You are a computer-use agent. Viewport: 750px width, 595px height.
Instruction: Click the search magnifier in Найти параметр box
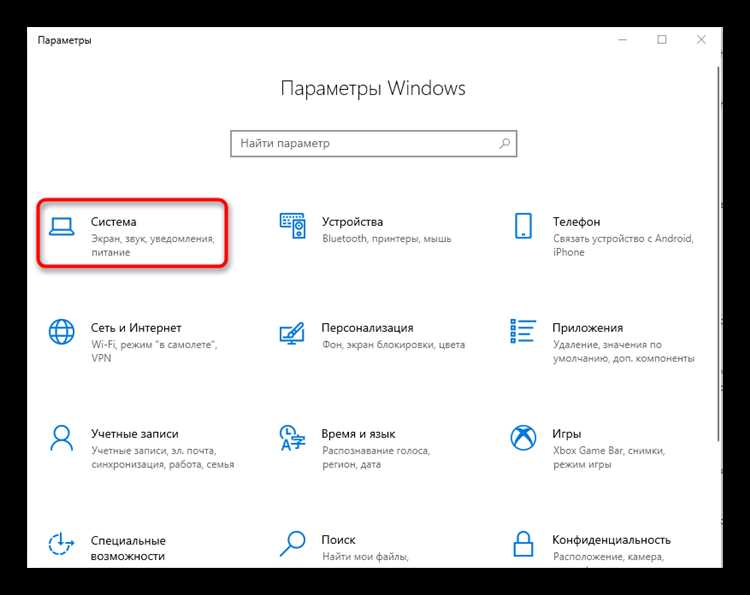pos(505,143)
